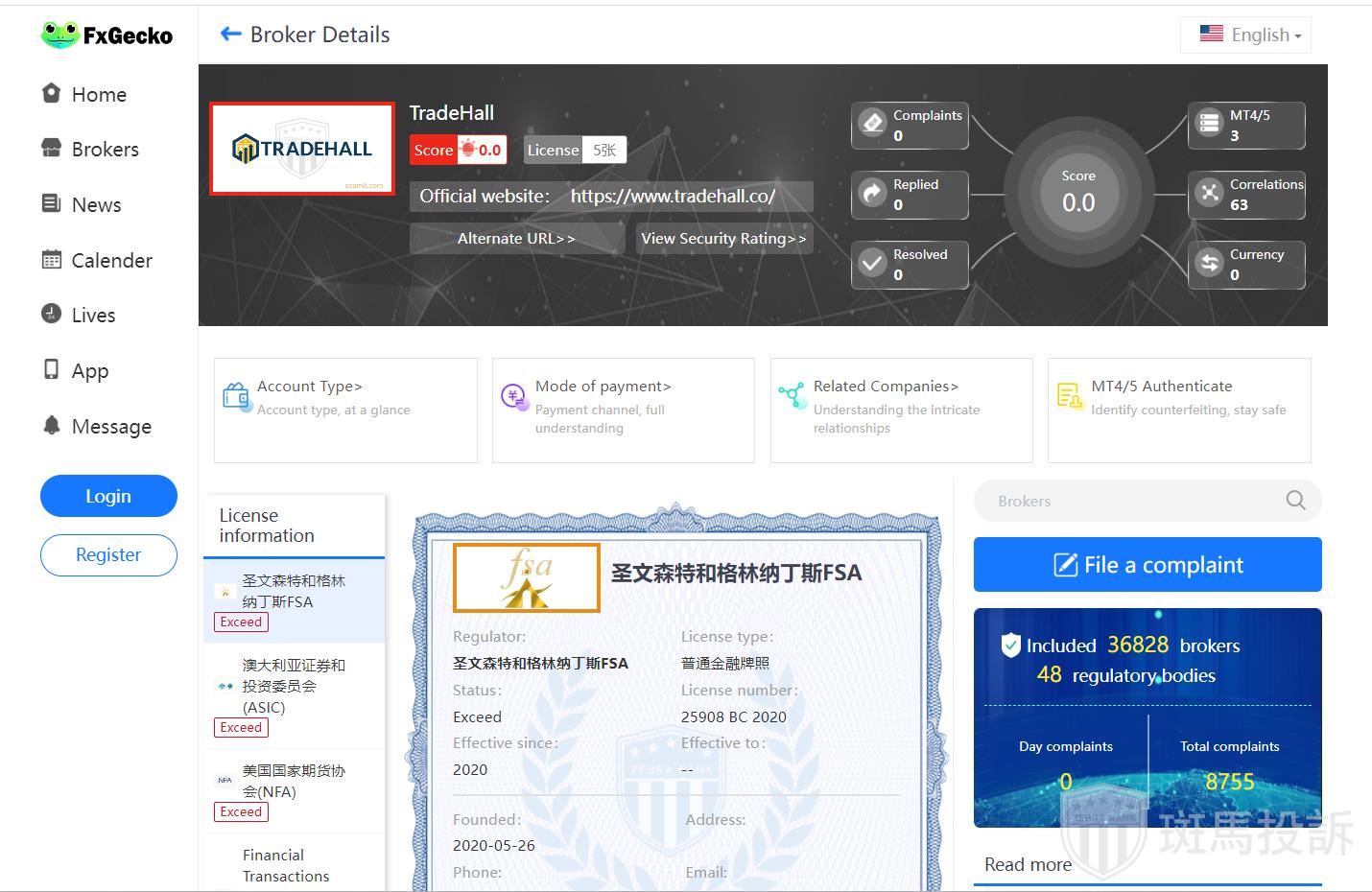Viewport: 1372px width, 892px height.
Task: Click the blue Login button
Action: [108, 496]
